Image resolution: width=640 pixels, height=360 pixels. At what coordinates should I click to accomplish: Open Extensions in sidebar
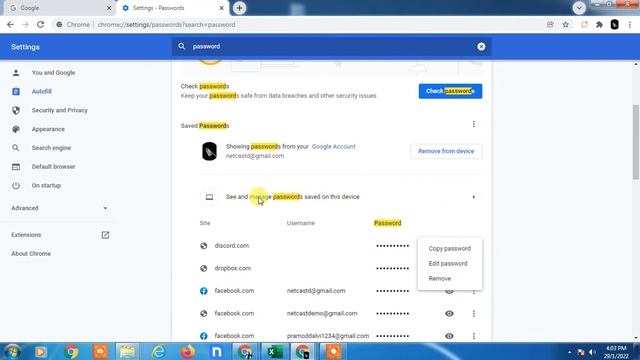pos(59,235)
